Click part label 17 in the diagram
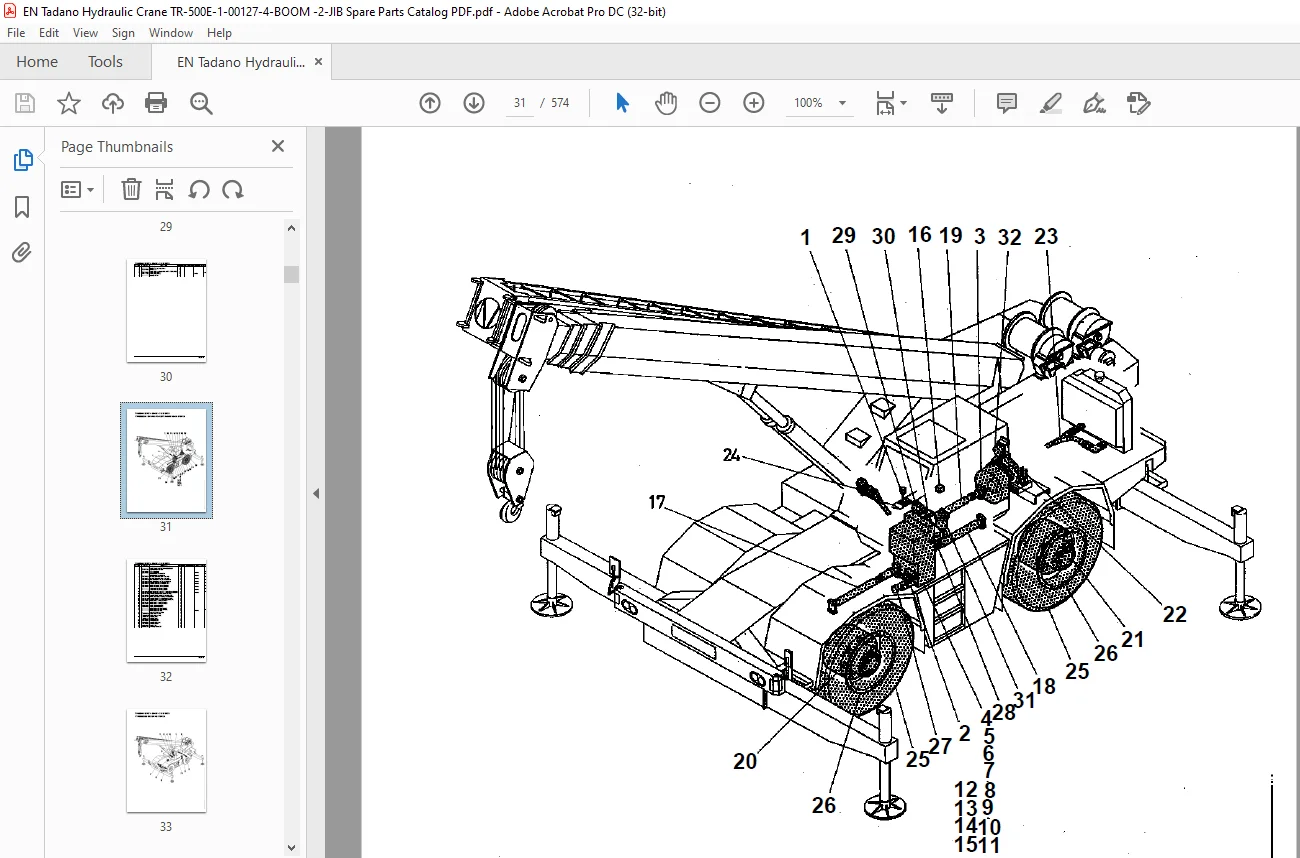1300x858 pixels. point(657,502)
